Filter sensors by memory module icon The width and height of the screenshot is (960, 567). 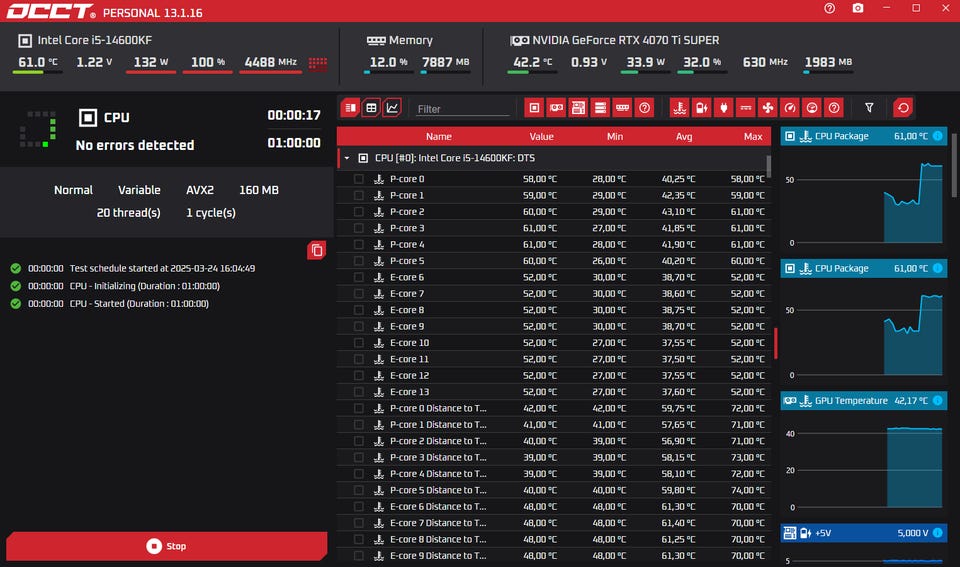[x=622, y=108]
